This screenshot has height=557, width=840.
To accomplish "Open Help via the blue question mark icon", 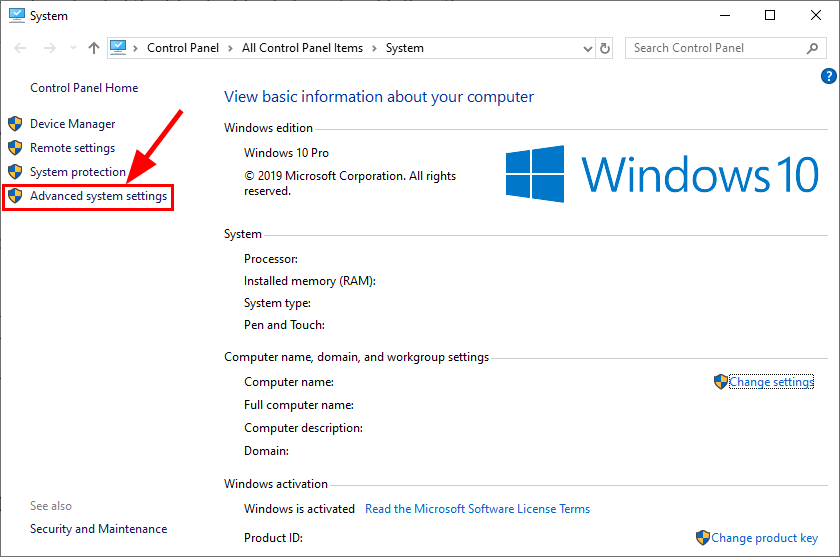I will (828, 76).
